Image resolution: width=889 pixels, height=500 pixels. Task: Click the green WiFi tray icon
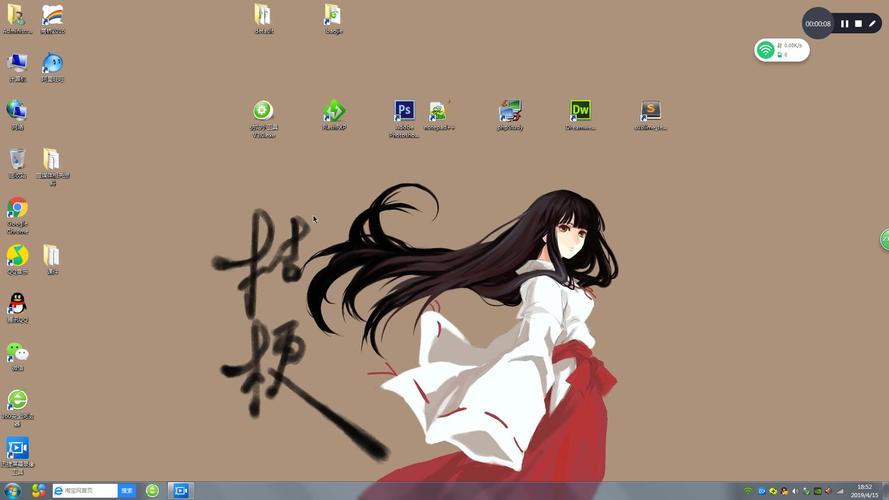(748, 491)
